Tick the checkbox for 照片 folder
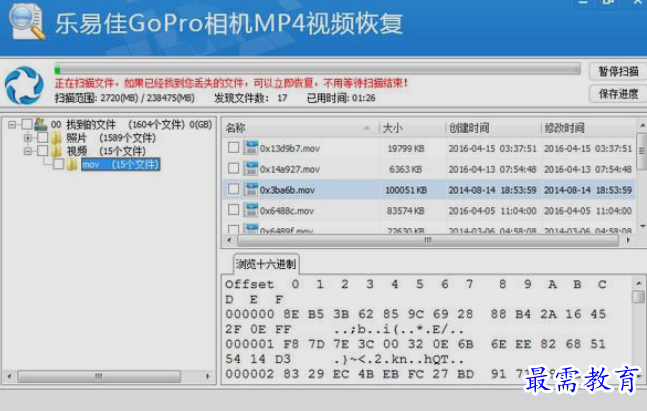This screenshot has width=647, height=411. coord(43,137)
